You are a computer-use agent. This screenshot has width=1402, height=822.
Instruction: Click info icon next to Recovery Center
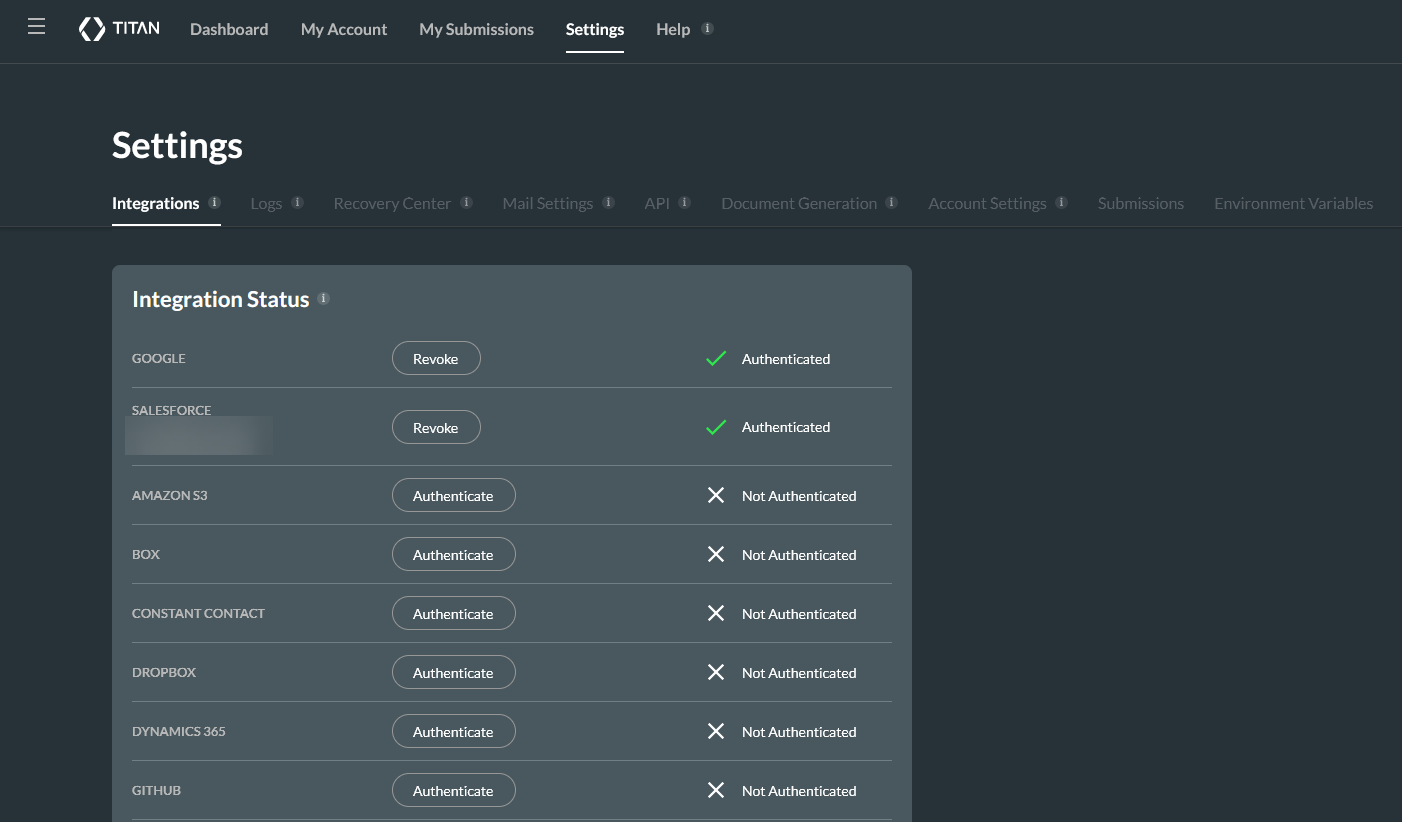click(x=466, y=202)
